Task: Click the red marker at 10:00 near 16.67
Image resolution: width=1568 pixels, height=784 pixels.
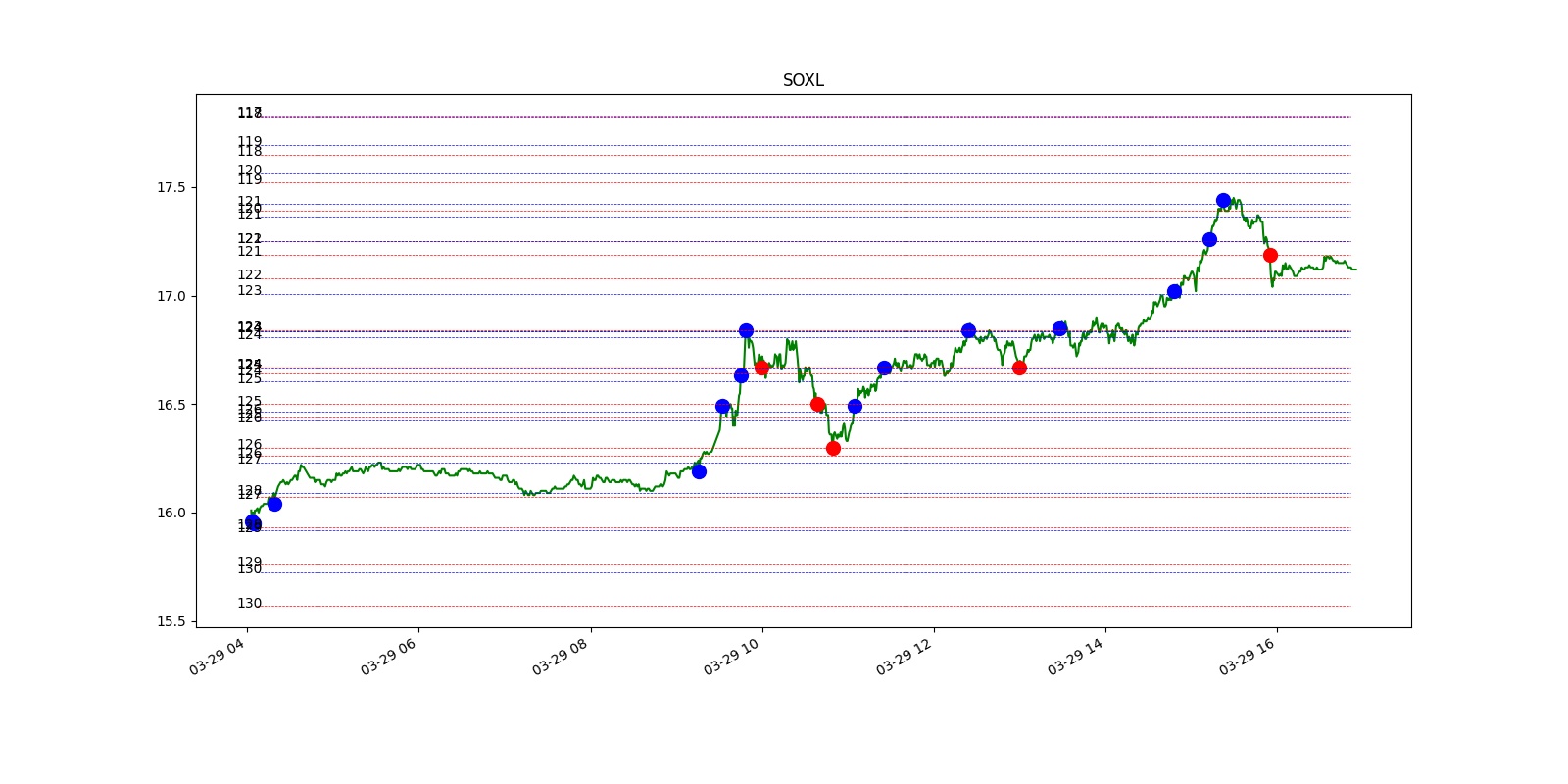Action: point(761,367)
